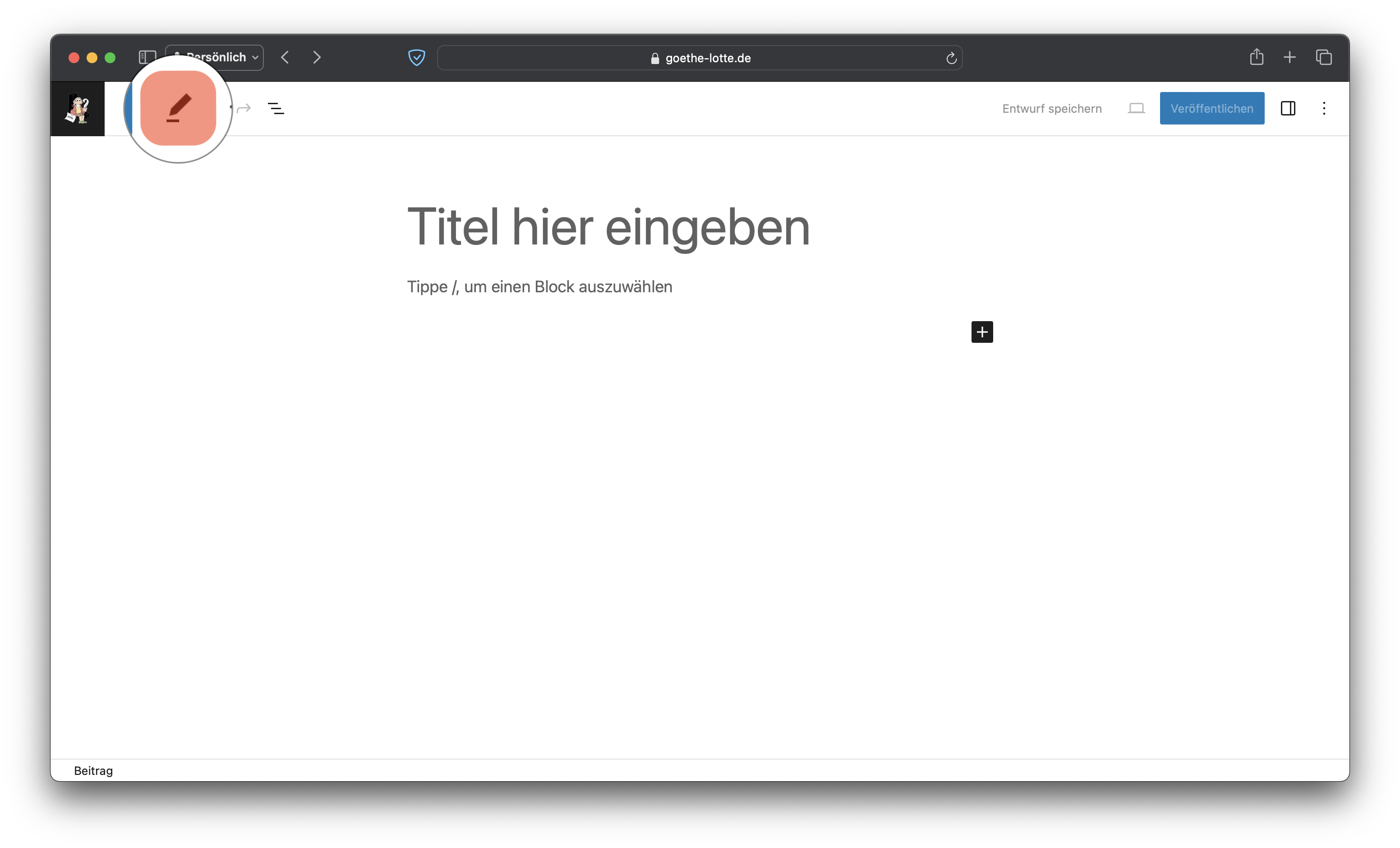
Task: Click the black plus add-block button
Action: click(982, 332)
